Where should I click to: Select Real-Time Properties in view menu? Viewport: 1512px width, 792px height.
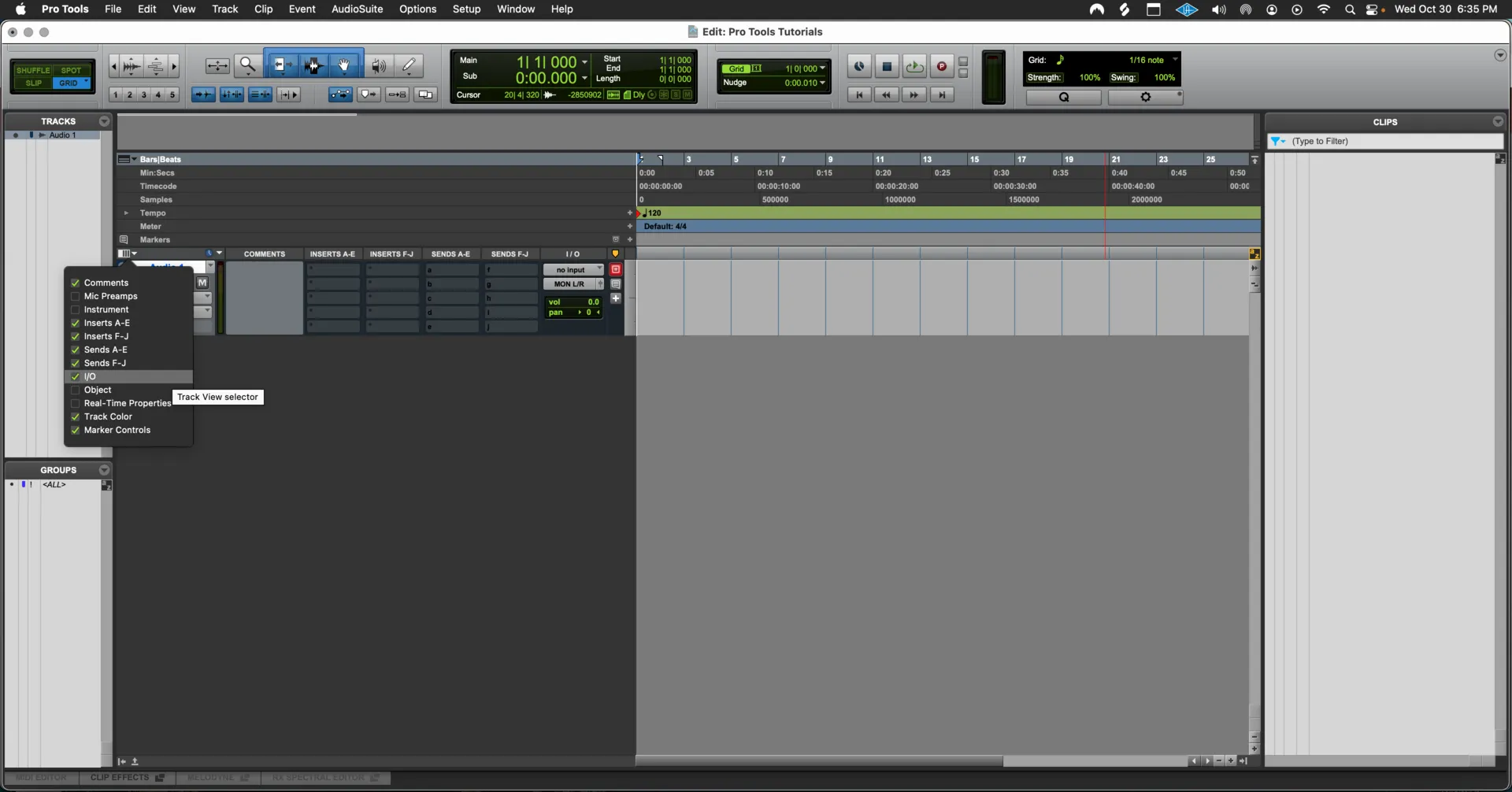click(127, 403)
